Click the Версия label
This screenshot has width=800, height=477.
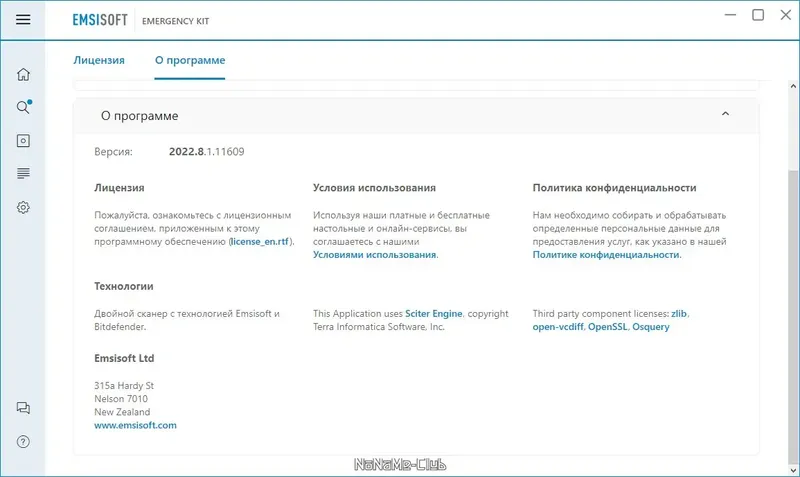point(113,152)
